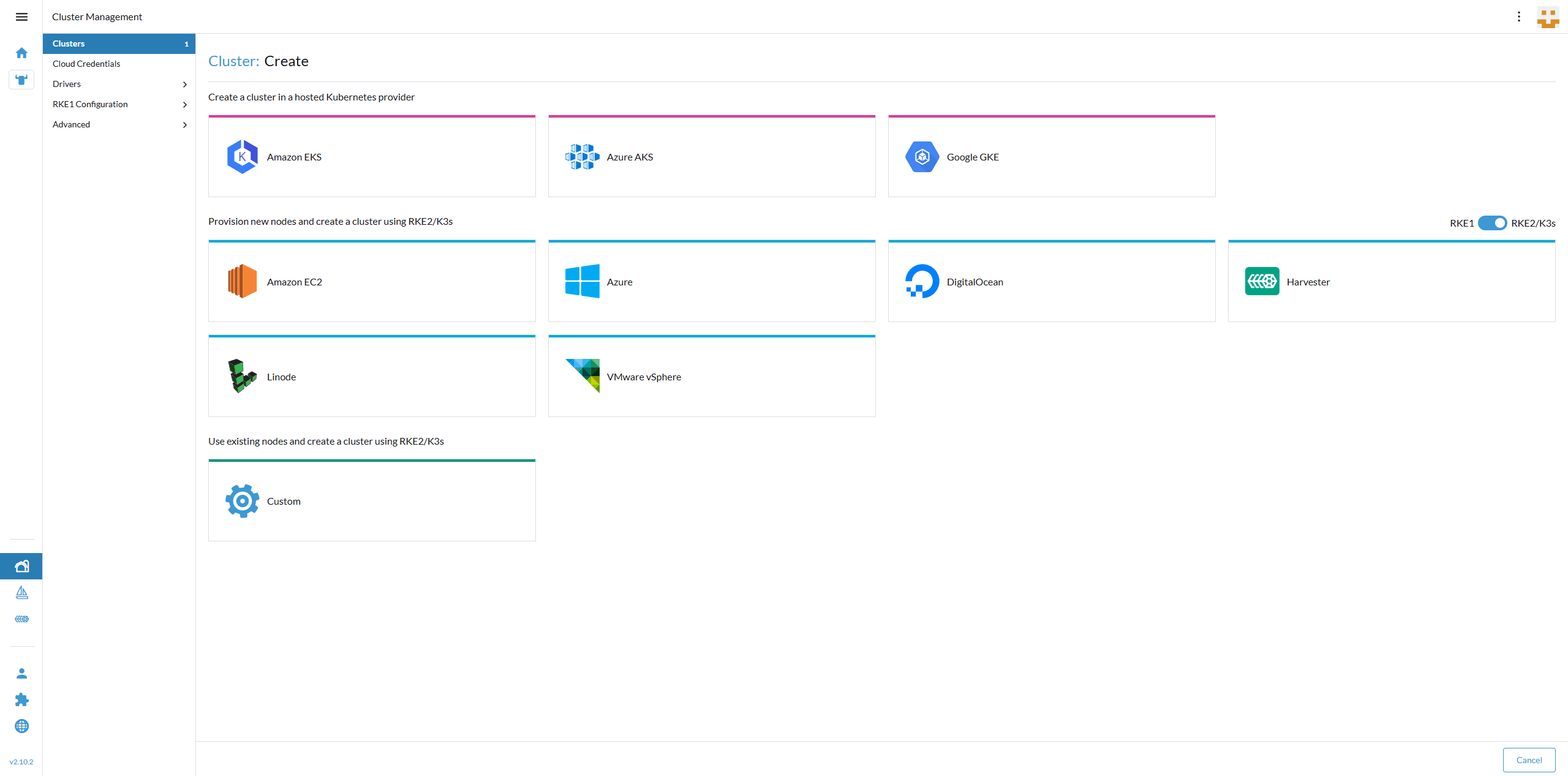Screen dimensions: 1568x776
Task: Open Continuous Delivery sailboat icon
Action: [21, 592]
